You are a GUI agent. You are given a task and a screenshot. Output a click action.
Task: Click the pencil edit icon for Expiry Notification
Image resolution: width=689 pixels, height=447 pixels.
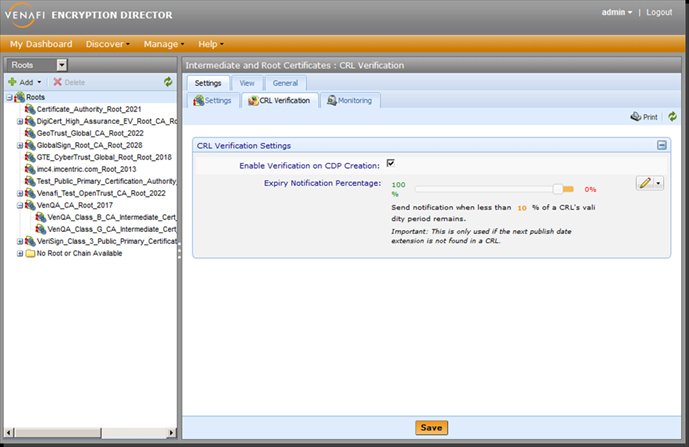(645, 183)
